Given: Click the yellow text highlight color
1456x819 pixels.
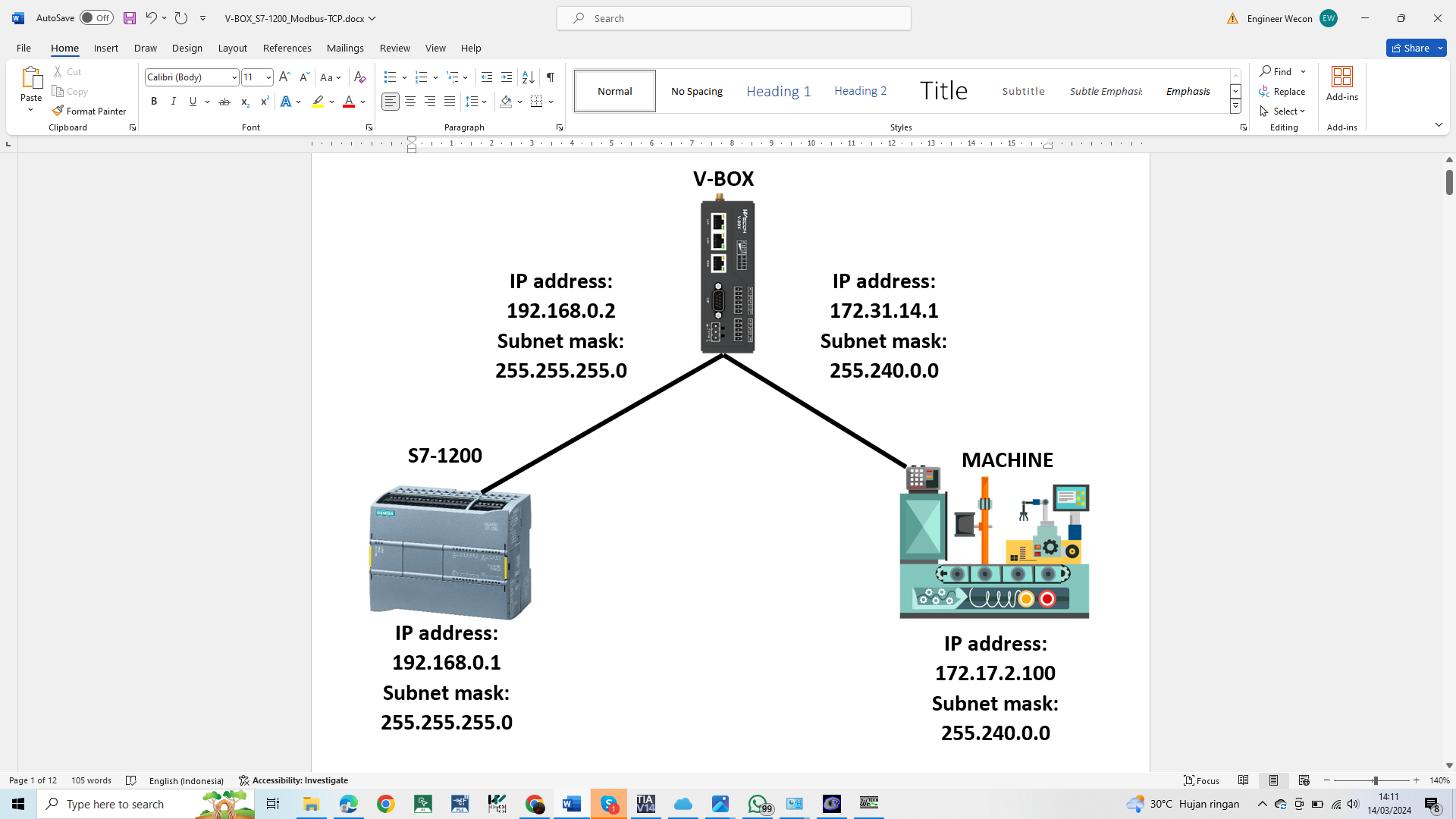Looking at the screenshot, I should [x=318, y=102].
